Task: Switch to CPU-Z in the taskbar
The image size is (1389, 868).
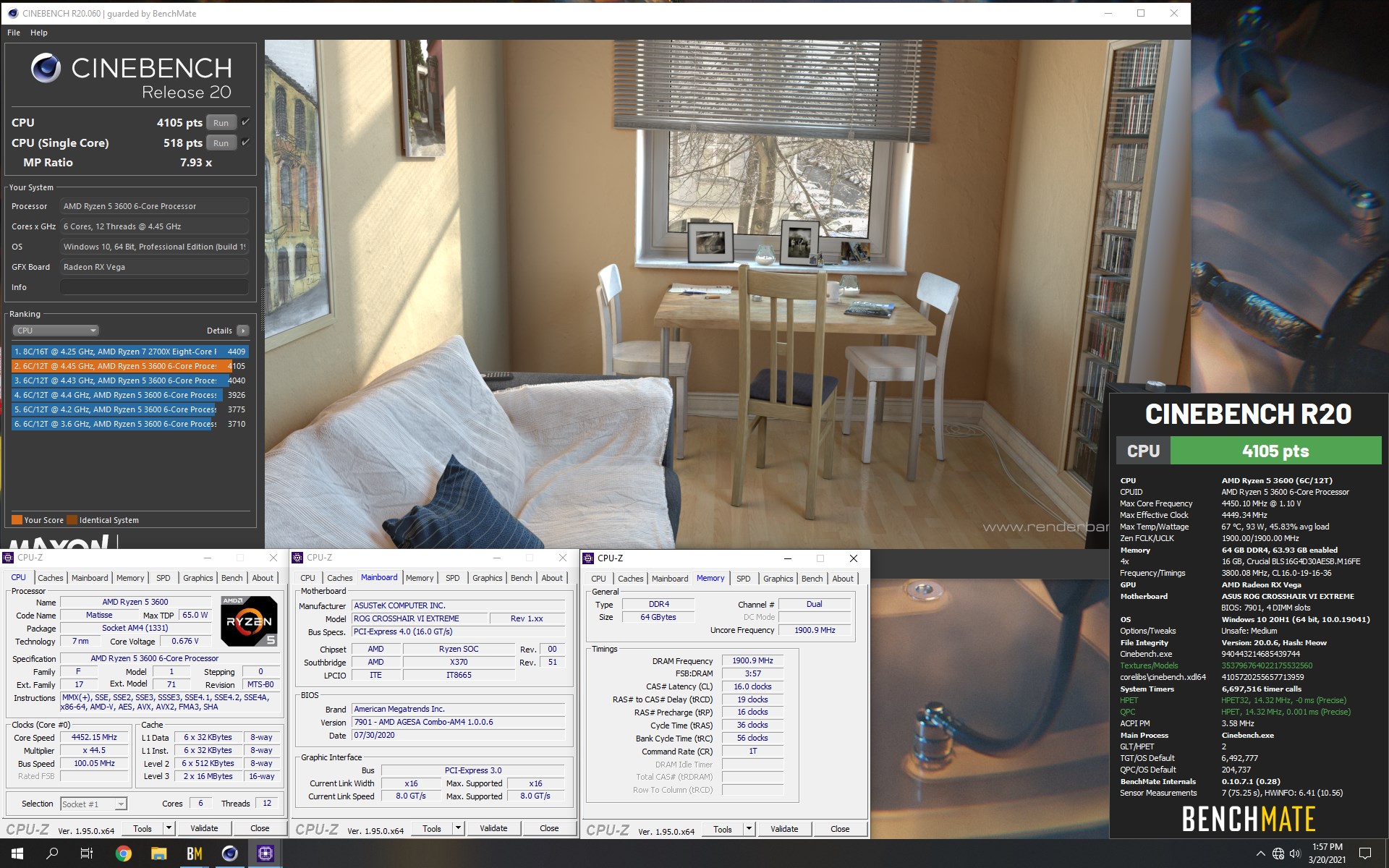Action: point(265,854)
